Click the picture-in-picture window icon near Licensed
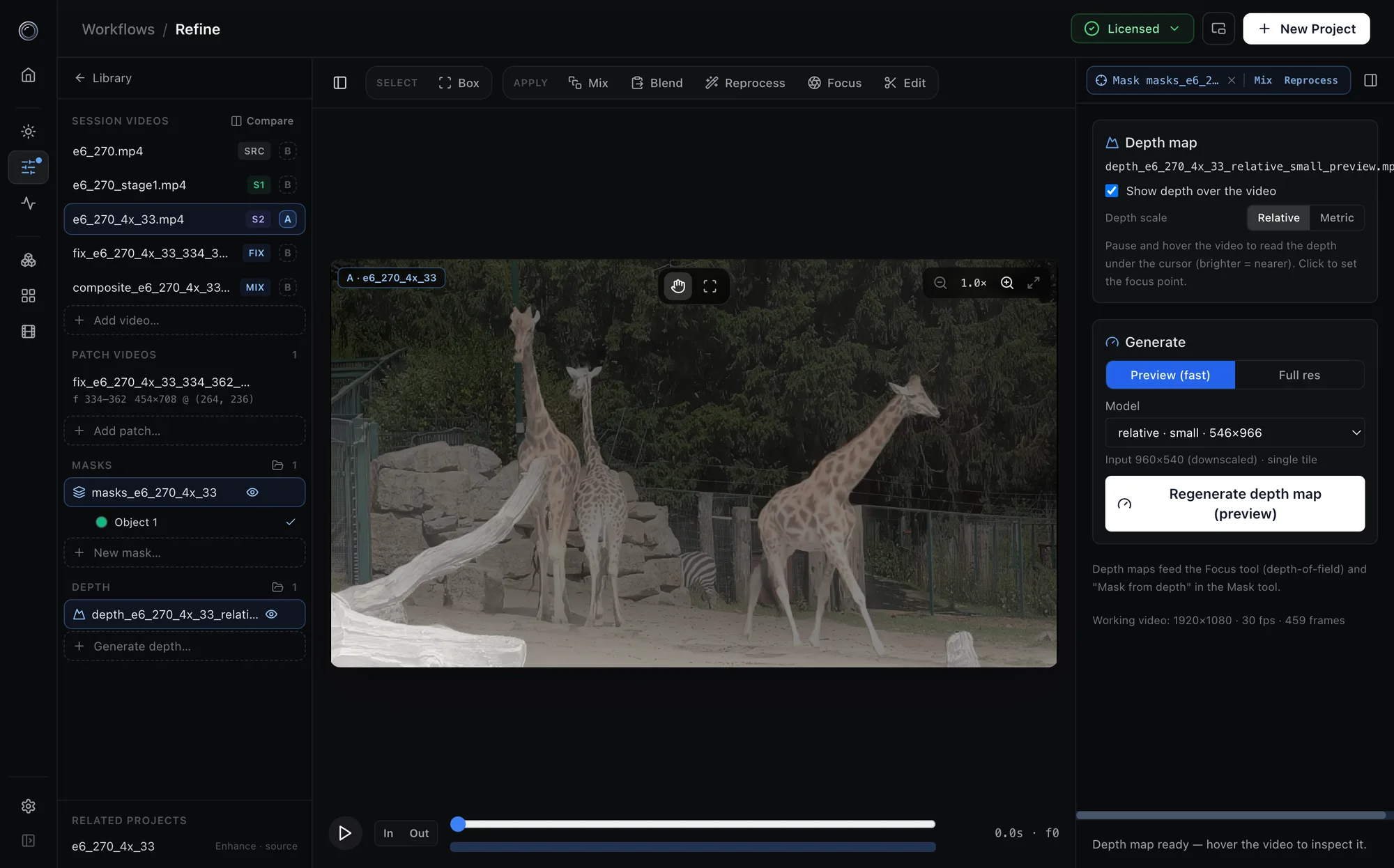This screenshot has width=1394, height=868. pyautogui.click(x=1218, y=29)
